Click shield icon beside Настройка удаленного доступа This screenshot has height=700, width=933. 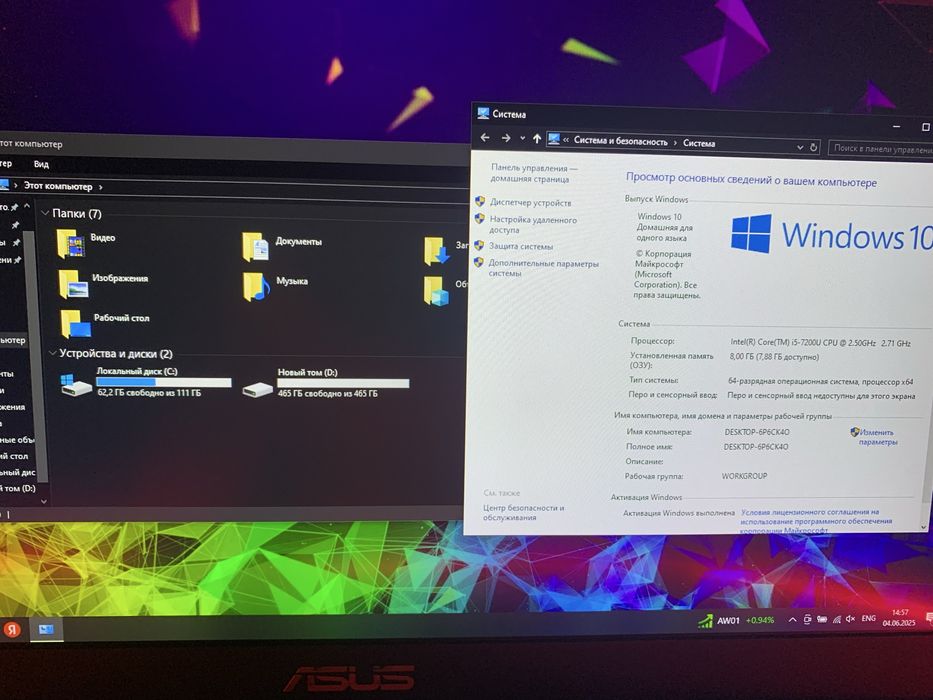click(x=479, y=218)
